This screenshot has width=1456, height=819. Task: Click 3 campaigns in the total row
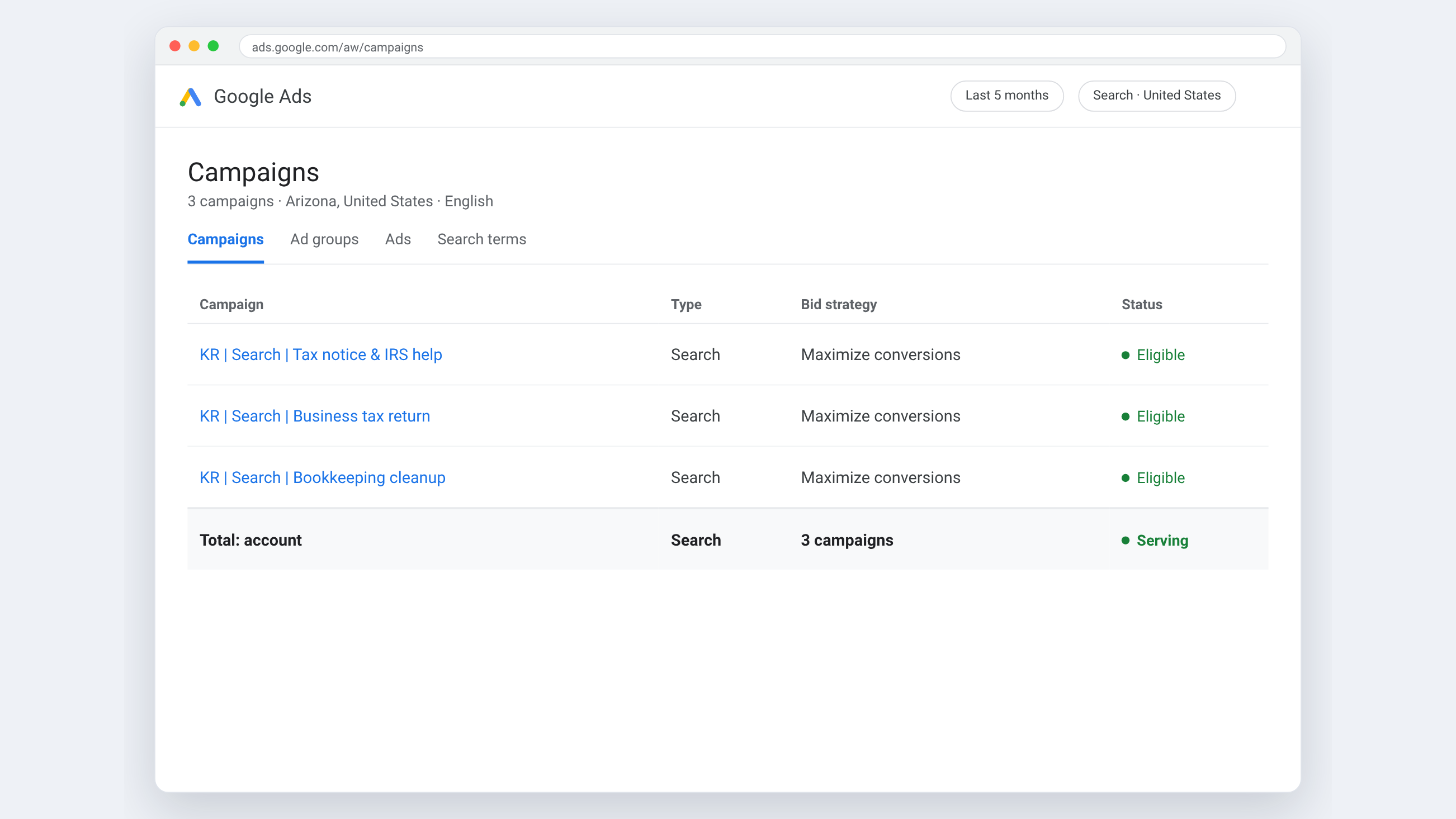coord(847,541)
